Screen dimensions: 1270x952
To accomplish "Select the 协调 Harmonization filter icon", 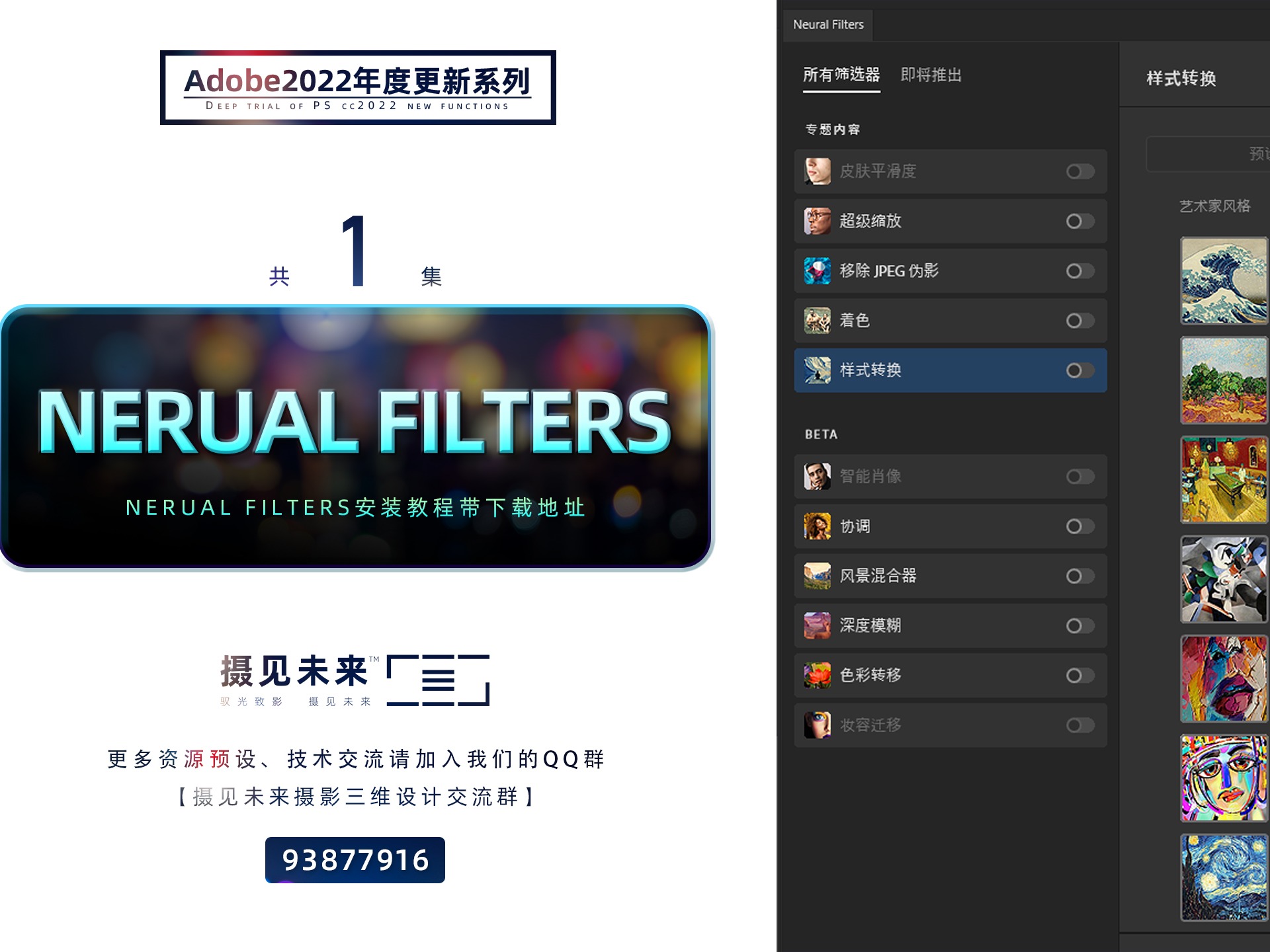I will pyautogui.click(x=818, y=526).
